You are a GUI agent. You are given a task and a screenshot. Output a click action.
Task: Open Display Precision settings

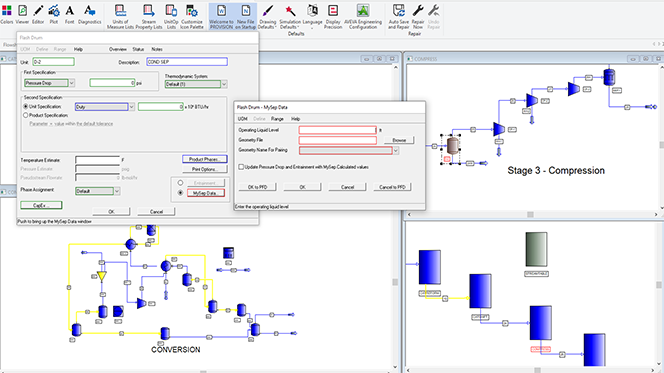pos(333,17)
